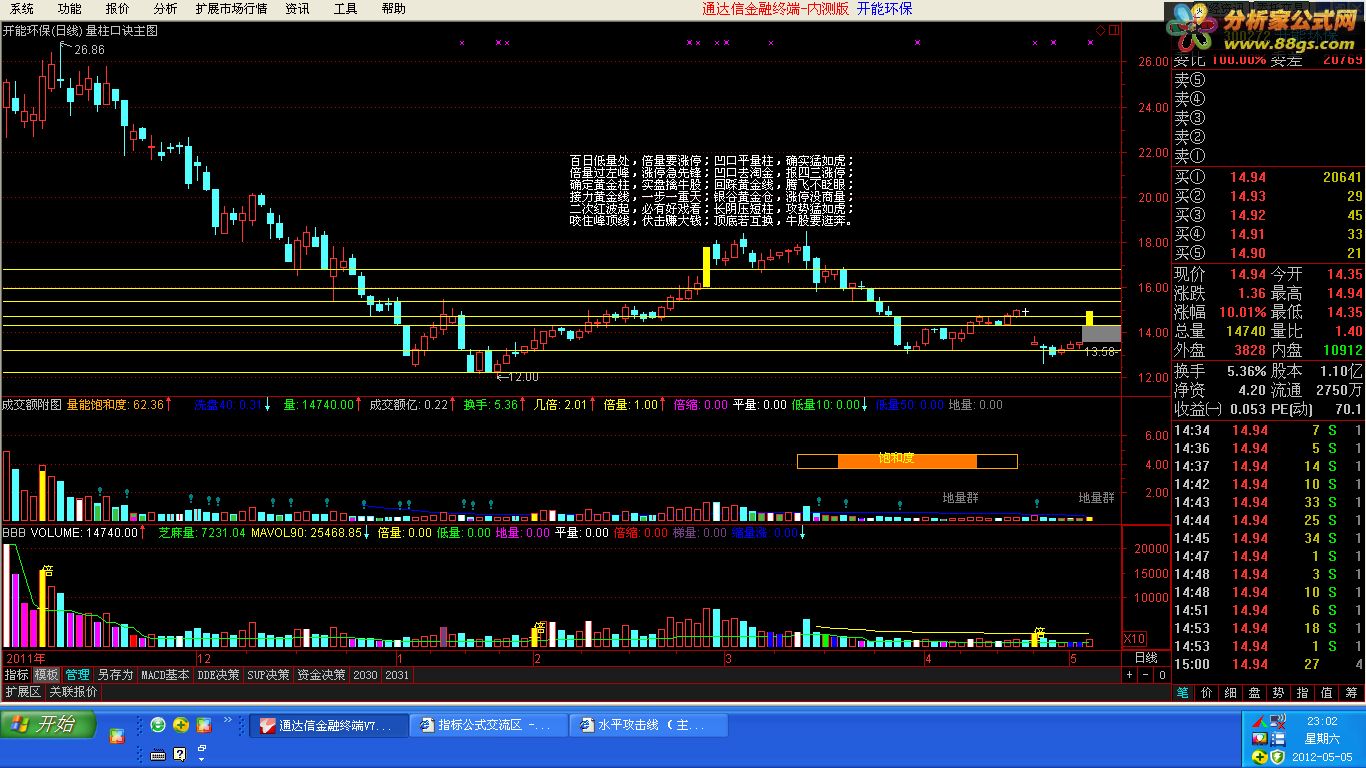Image resolution: width=1366 pixels, height=768 pixels.
Task: Switch to 通达信金融终端V7 taskbar window
Action: click(329, 725)
